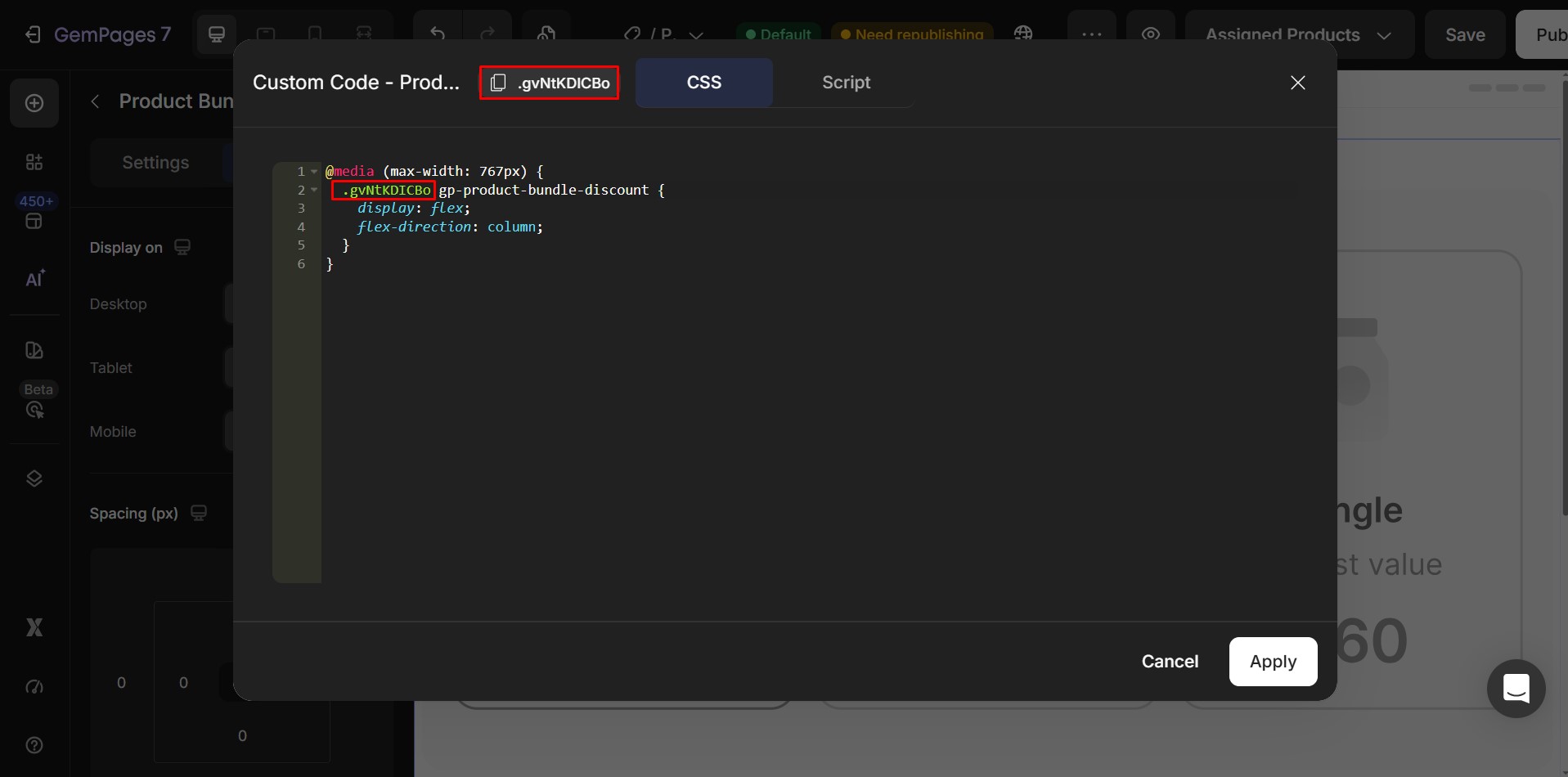Close the Custom Code dialog

coord(1298,83)
